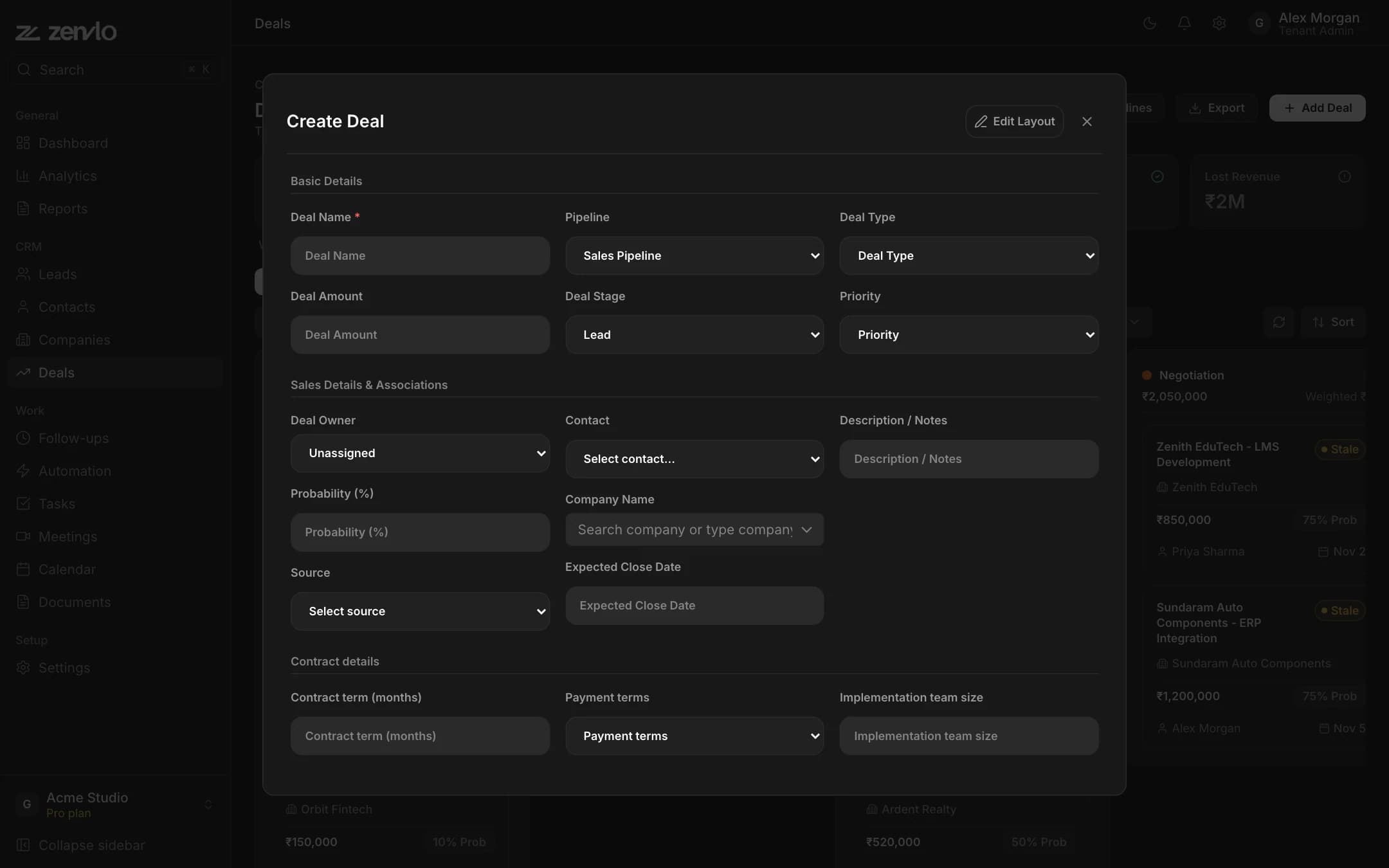Expand the Payment terms dropdown
Viewport: 1389px width, 868px height.
pos(694,736)
